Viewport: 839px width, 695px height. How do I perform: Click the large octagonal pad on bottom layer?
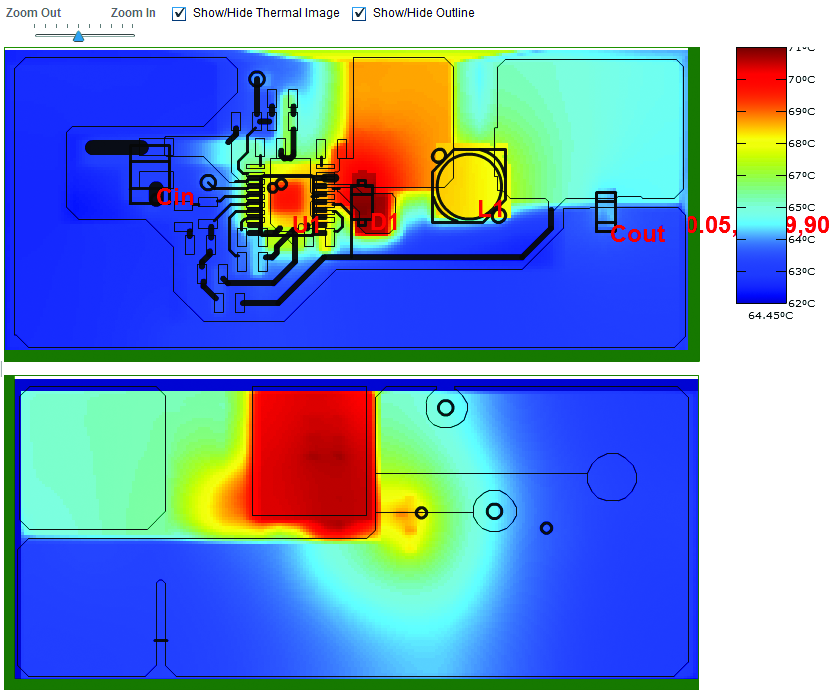point(612,477)
